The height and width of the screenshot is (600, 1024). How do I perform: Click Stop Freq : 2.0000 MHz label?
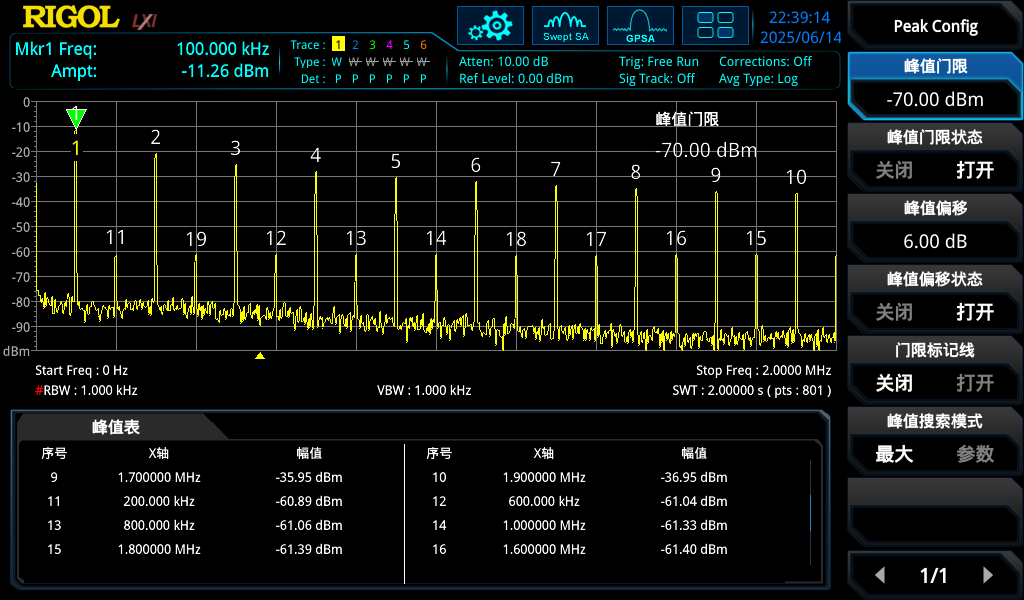click(763, 370)
